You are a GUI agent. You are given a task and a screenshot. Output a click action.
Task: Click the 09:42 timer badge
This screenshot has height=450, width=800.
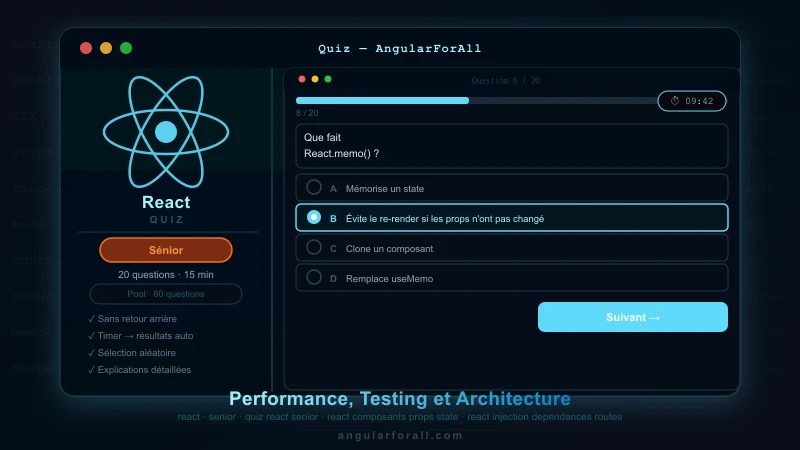[x=692, y=101]
